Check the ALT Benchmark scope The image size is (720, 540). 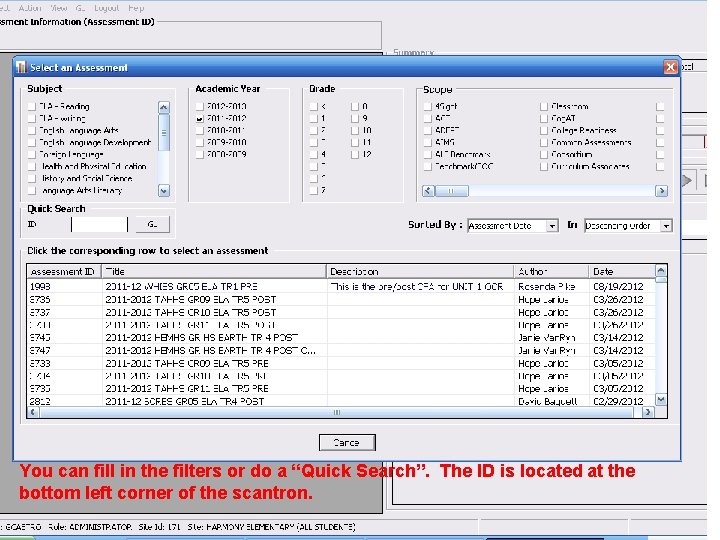(428, 154)
